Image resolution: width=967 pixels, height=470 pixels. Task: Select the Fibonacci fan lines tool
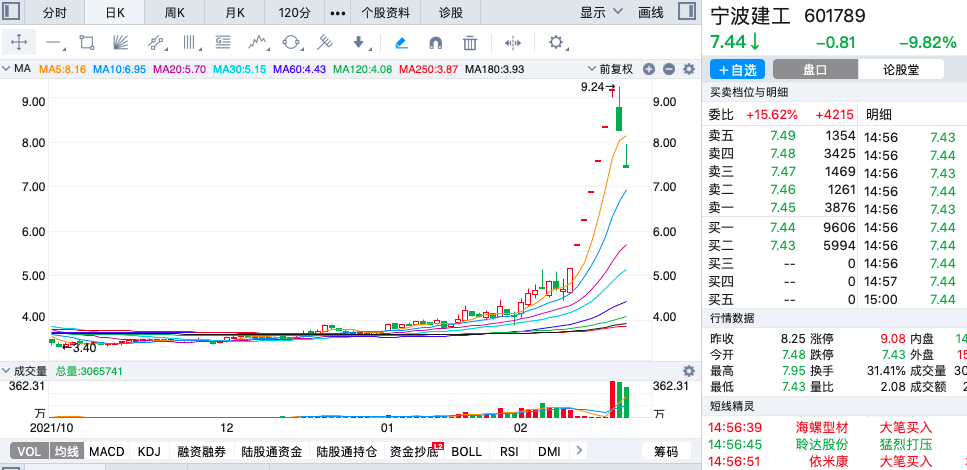[121, 43]
